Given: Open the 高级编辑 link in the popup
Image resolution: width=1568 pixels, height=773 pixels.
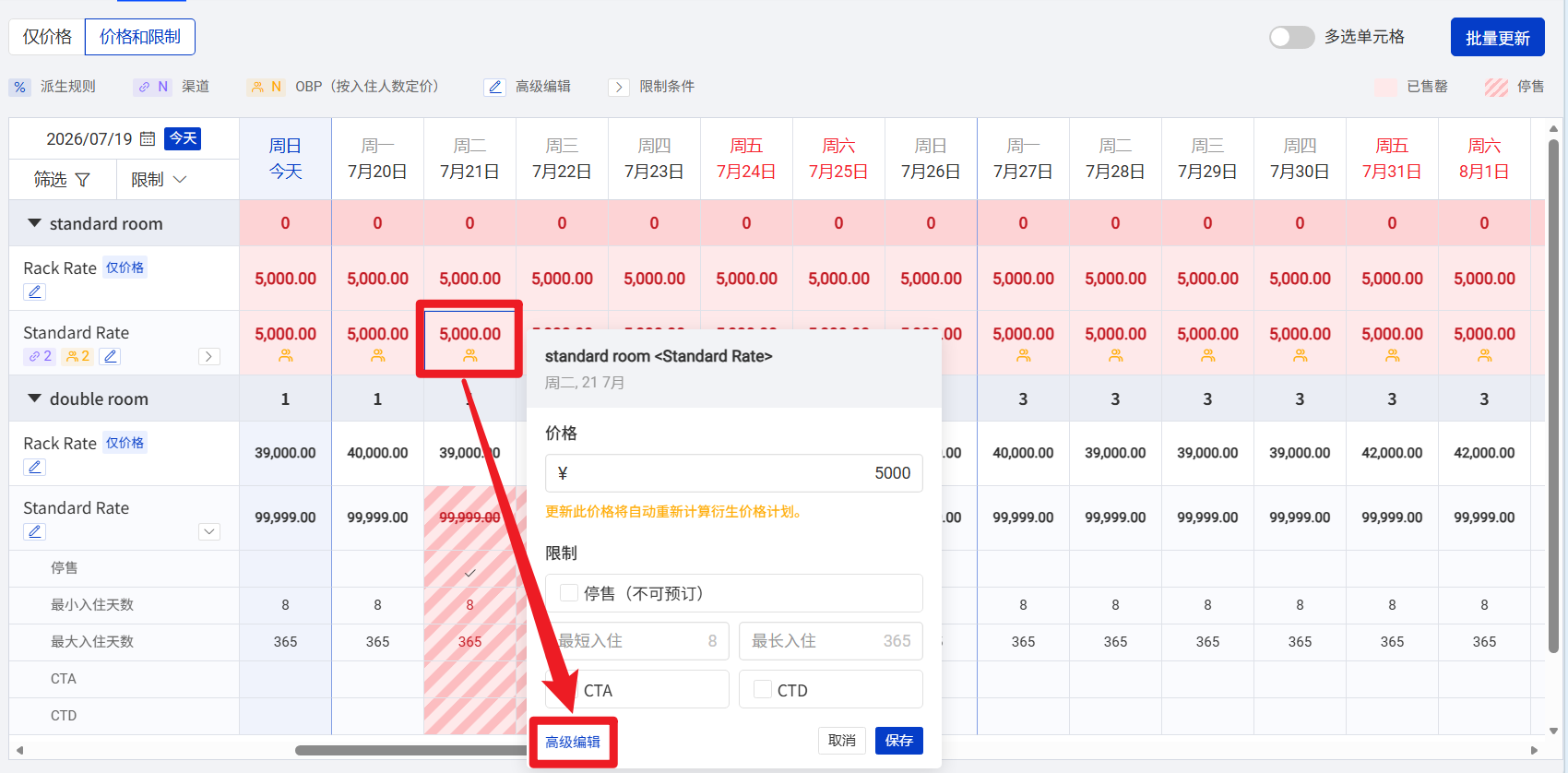Looking at the screenshot, I should [573, 742].
